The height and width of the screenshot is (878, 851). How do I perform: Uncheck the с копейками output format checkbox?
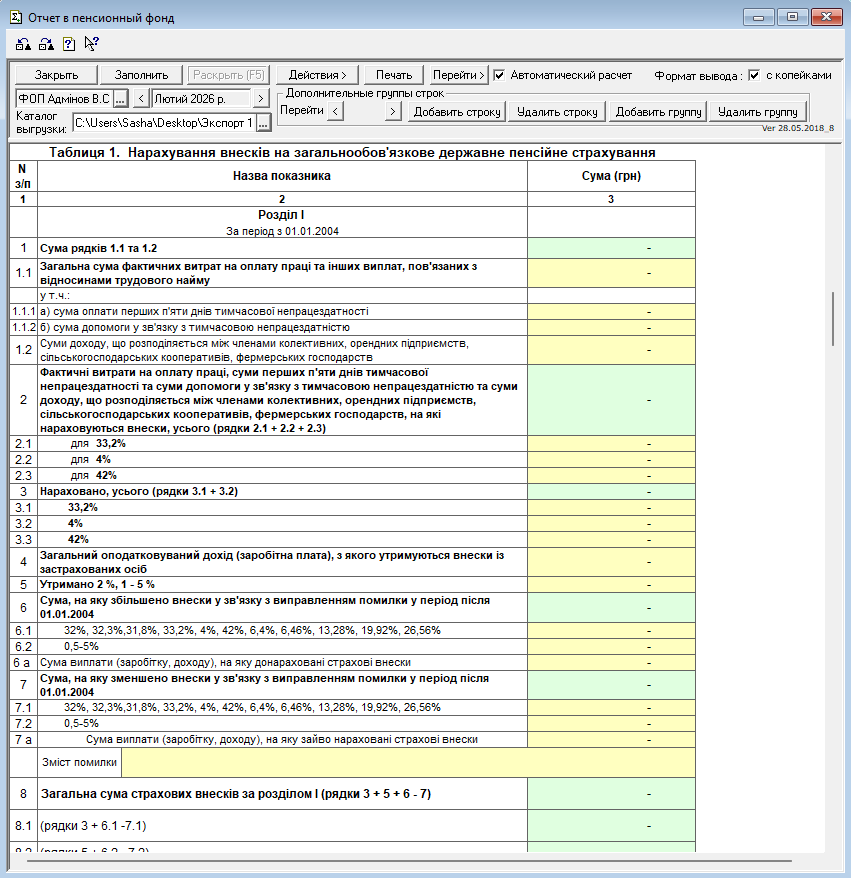(x=755, y=75)
